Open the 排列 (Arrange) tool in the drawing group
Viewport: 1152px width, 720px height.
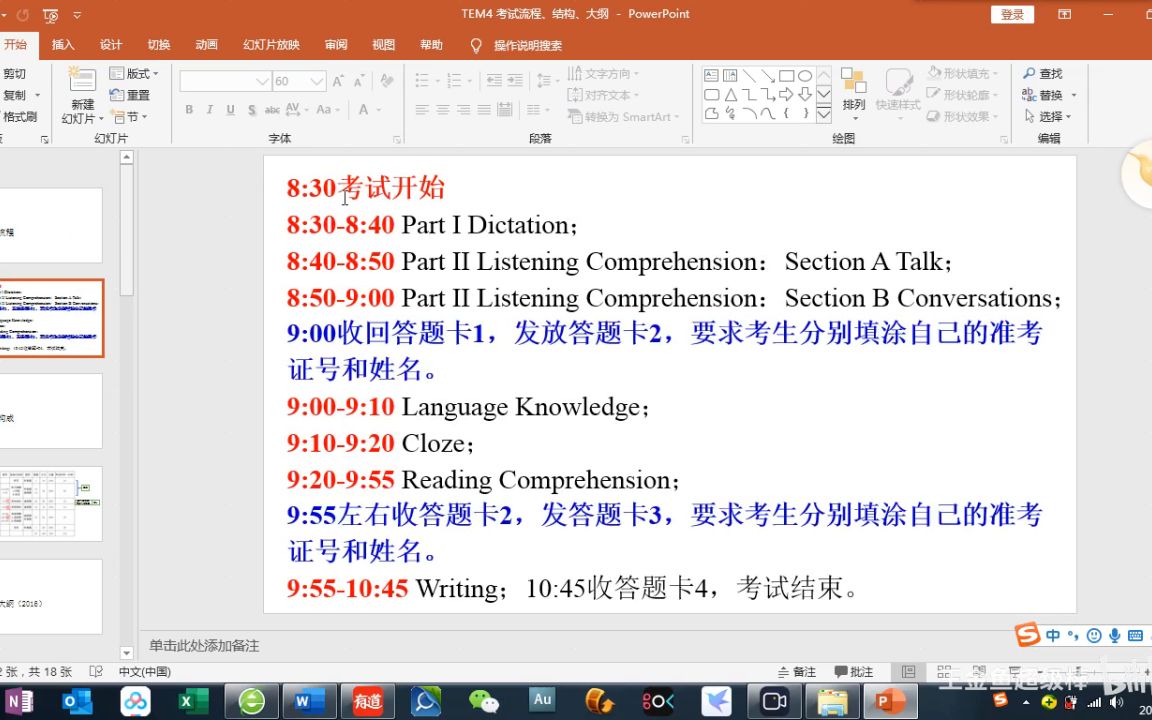854,95
